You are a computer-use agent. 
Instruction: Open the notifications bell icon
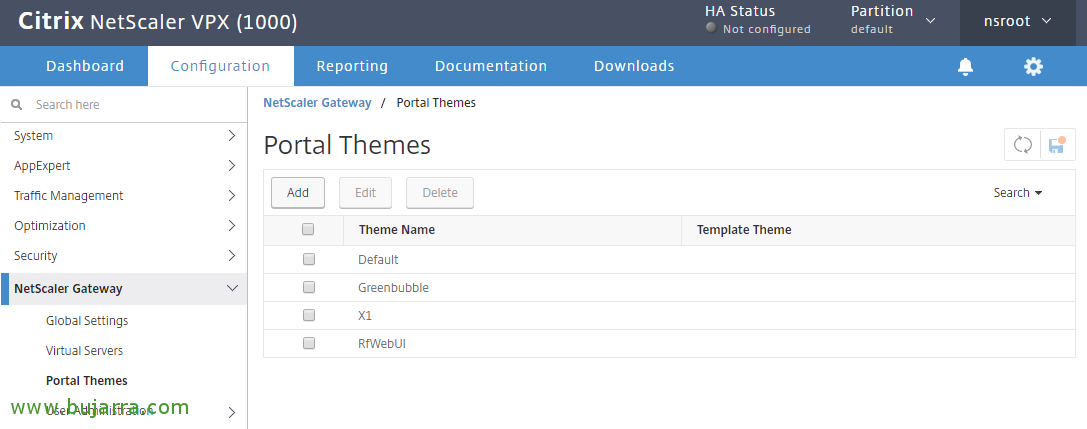965,67
